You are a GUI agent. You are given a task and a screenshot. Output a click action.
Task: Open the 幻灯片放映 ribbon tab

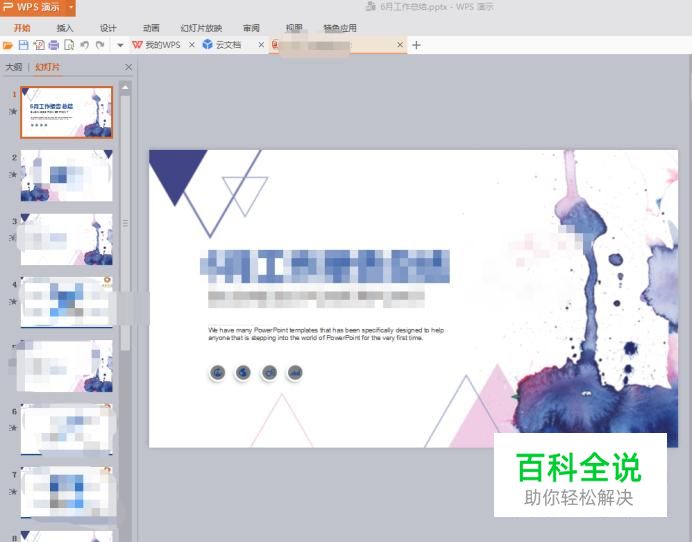pyautogui.click(x=201, y=28)
